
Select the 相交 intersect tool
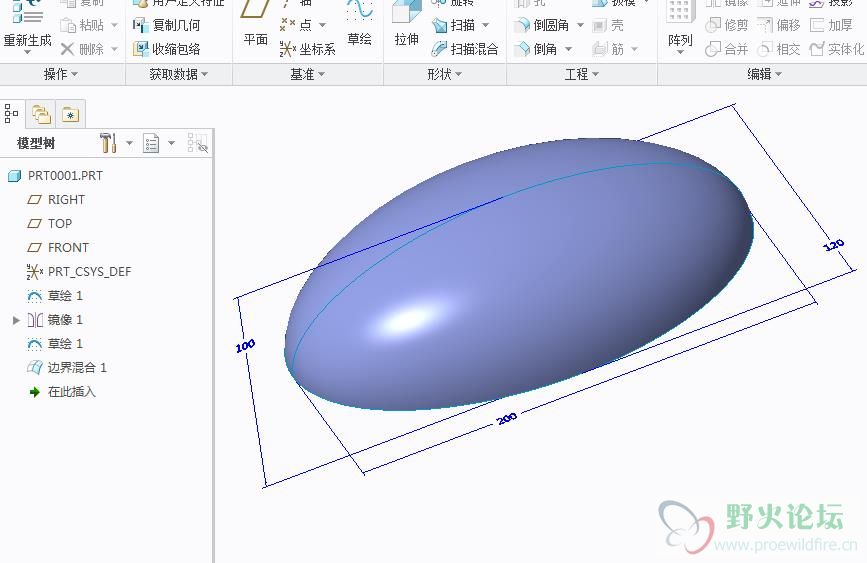coord(779,49)
